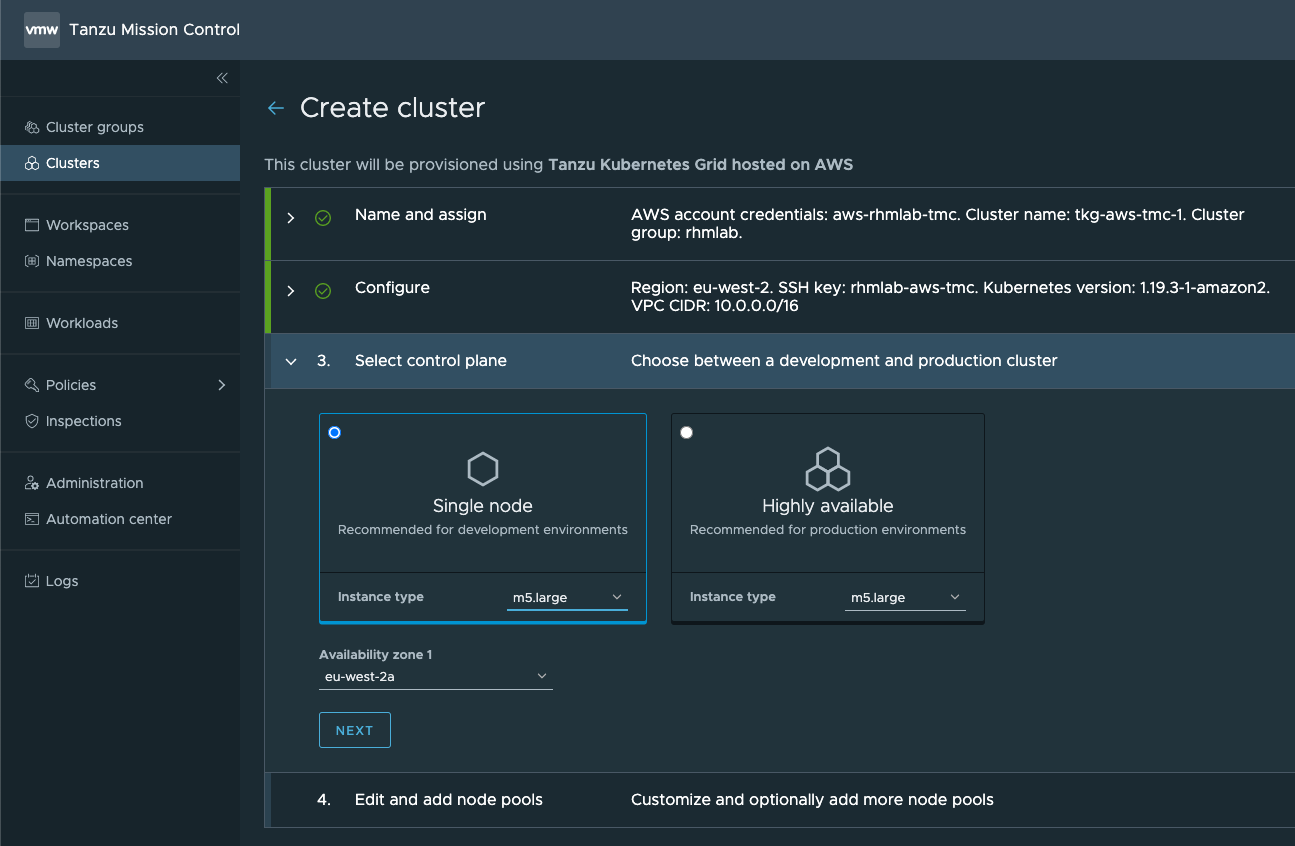
Task: Click 'Recommended for production environments' text
Action: (x=828, y=530)
